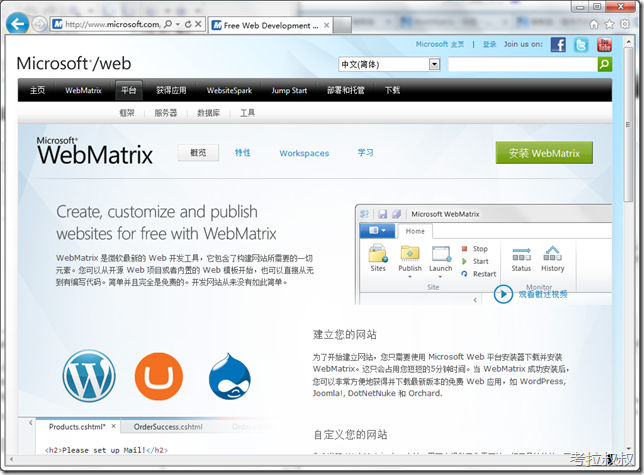Screen dimensions: 644x475
Task: Open the blue WebMatrix application menu button
Action: [377, 231]
